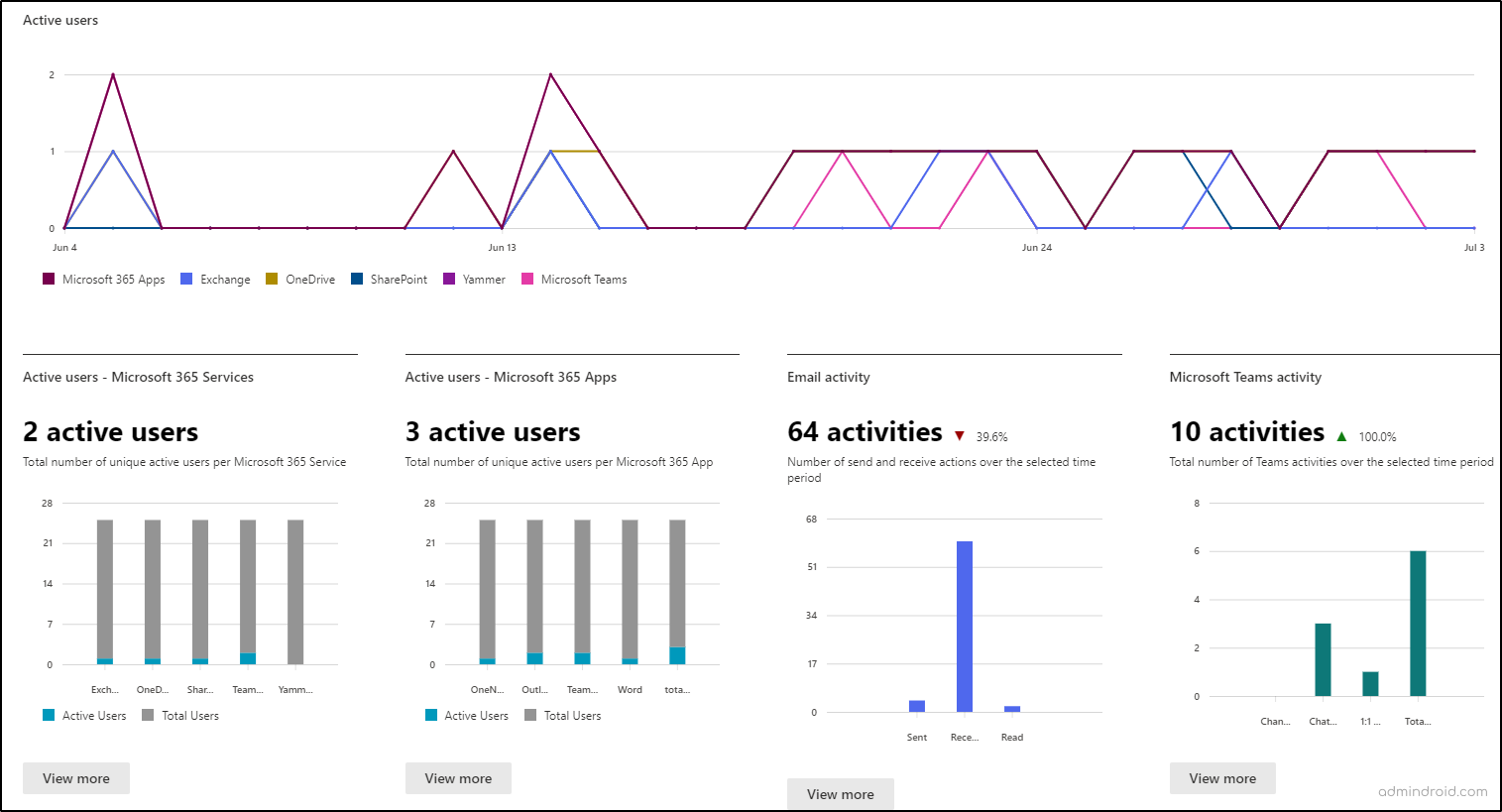The height and width of the screenshot is (812, 1502).
Task: Open Email activity details via View more
Action: (x=840, y=794)
